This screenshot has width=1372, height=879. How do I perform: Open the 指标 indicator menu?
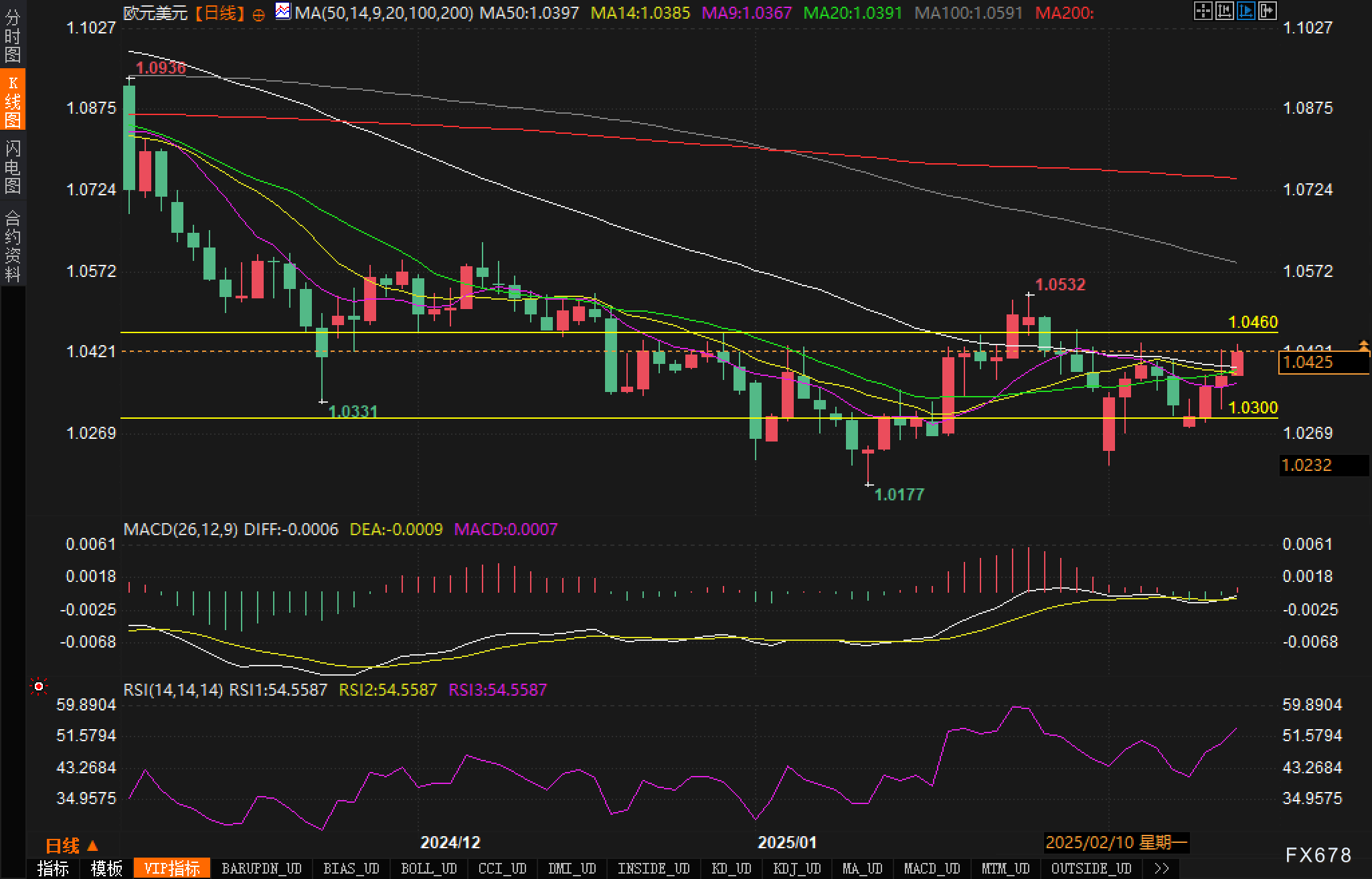pos(53,868)
